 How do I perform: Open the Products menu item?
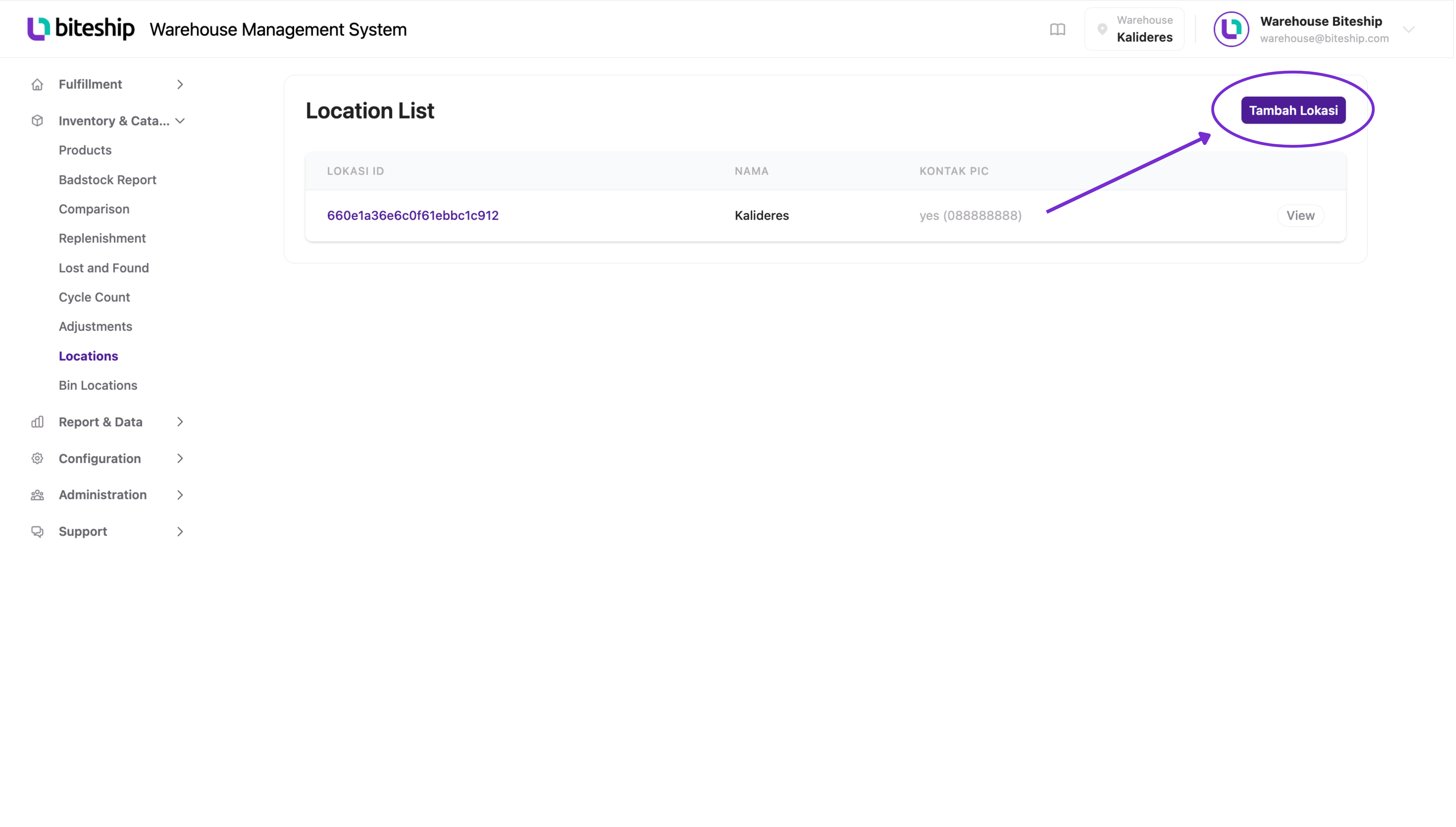pos(85,150)
